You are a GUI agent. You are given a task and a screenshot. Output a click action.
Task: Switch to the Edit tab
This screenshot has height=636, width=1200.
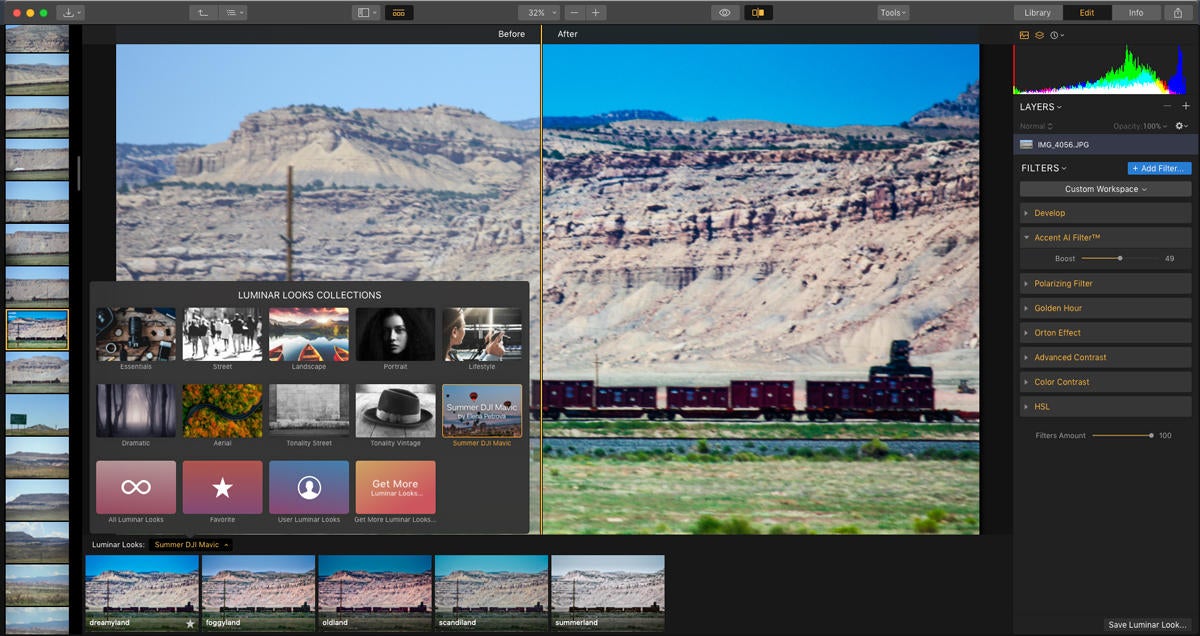click(1087, 13)
